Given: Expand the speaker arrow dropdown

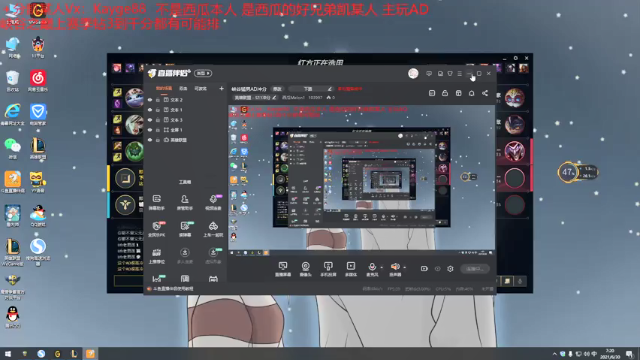Looking at the screenshot, I should pos(404,267).
